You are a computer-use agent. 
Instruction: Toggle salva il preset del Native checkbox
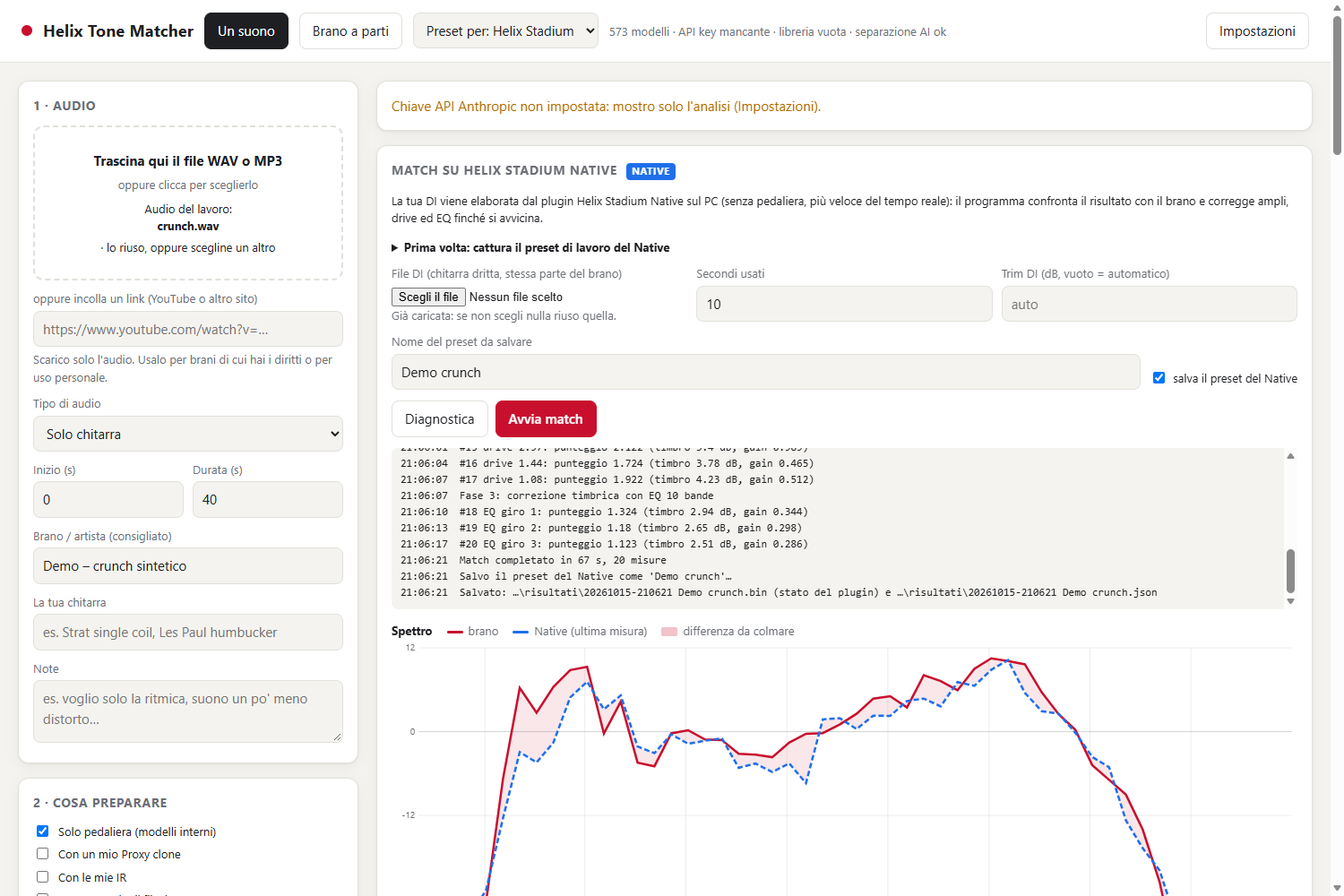(x=1159, y=378)
